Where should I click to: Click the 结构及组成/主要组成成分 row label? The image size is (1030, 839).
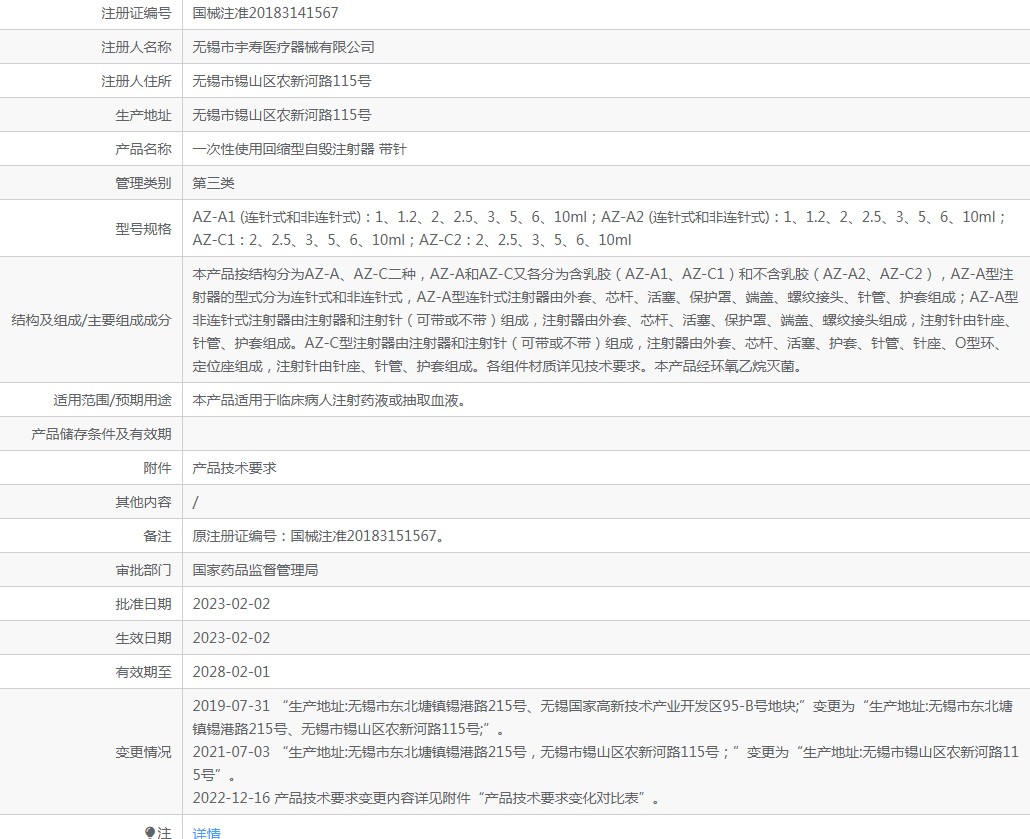point(91,320)
